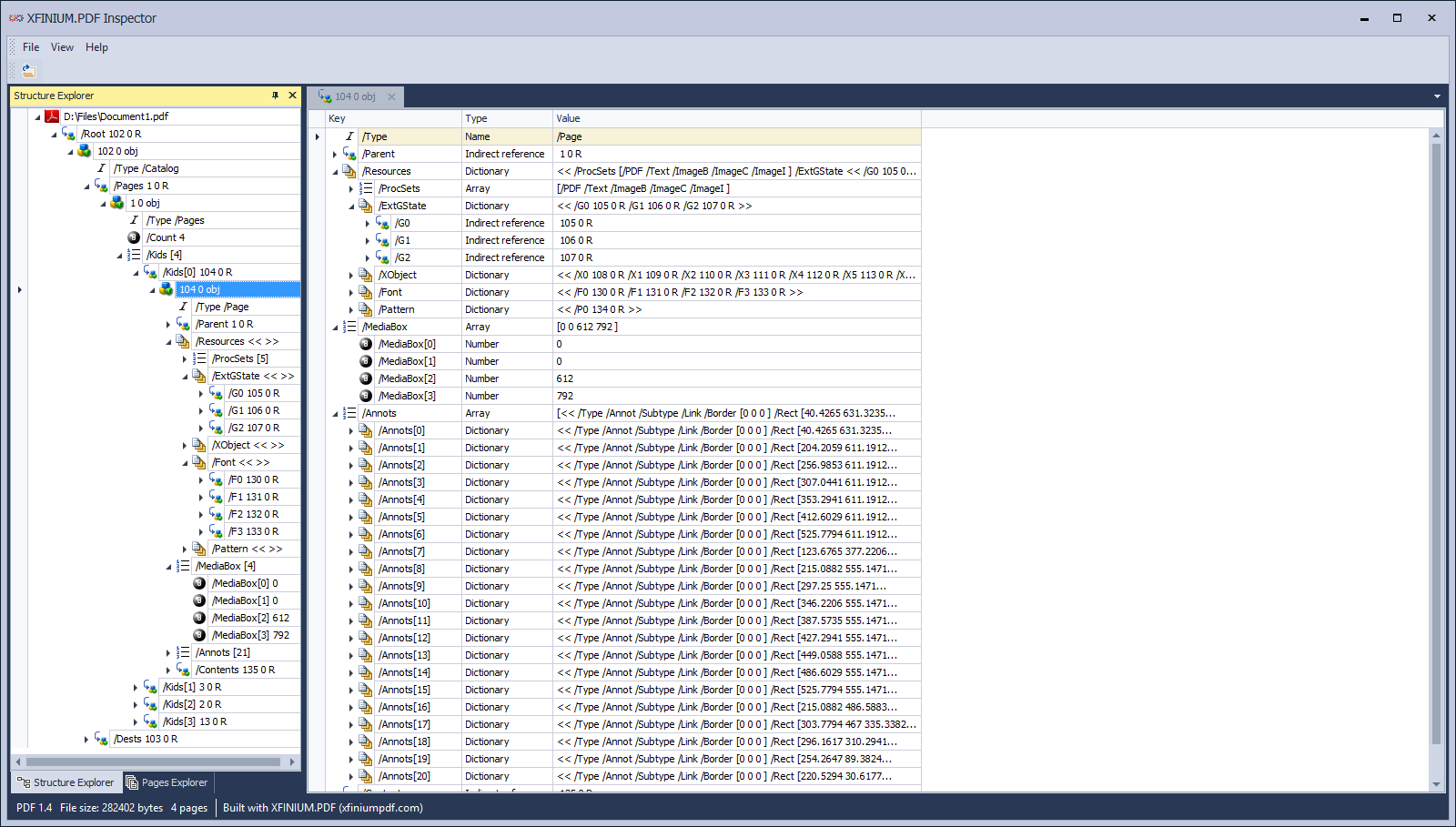Collapse the /ExtGState node in grid
1456x827 pixels.
click(x=351, y=207)
